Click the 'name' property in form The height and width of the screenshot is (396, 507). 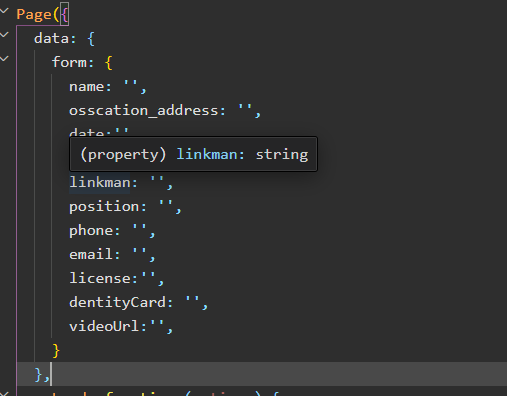click(86, 87)
